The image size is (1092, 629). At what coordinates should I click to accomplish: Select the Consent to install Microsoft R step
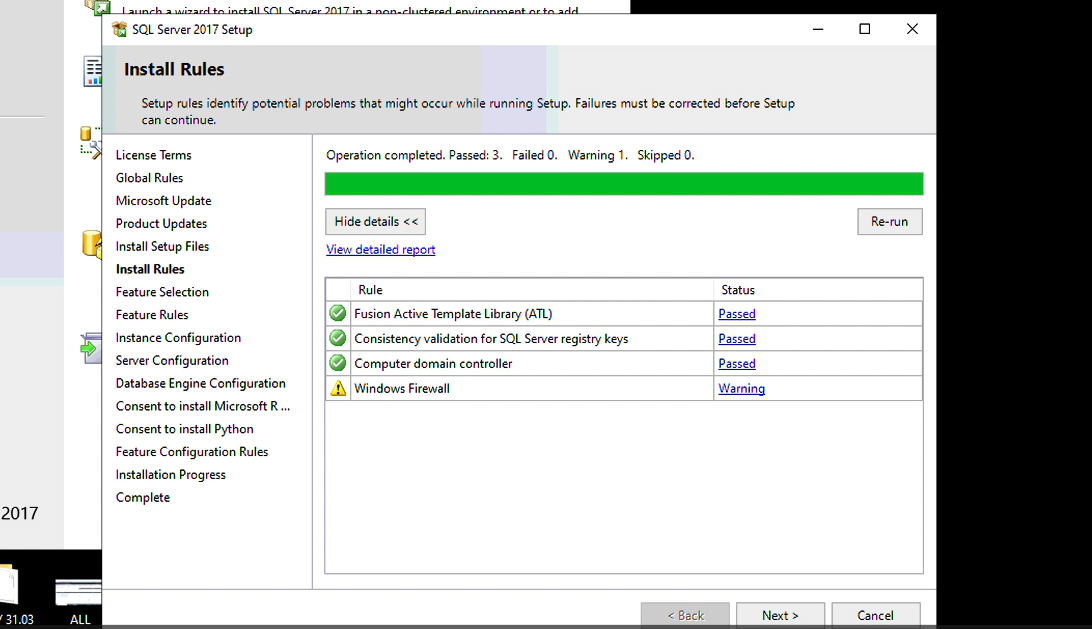point(203,406)
